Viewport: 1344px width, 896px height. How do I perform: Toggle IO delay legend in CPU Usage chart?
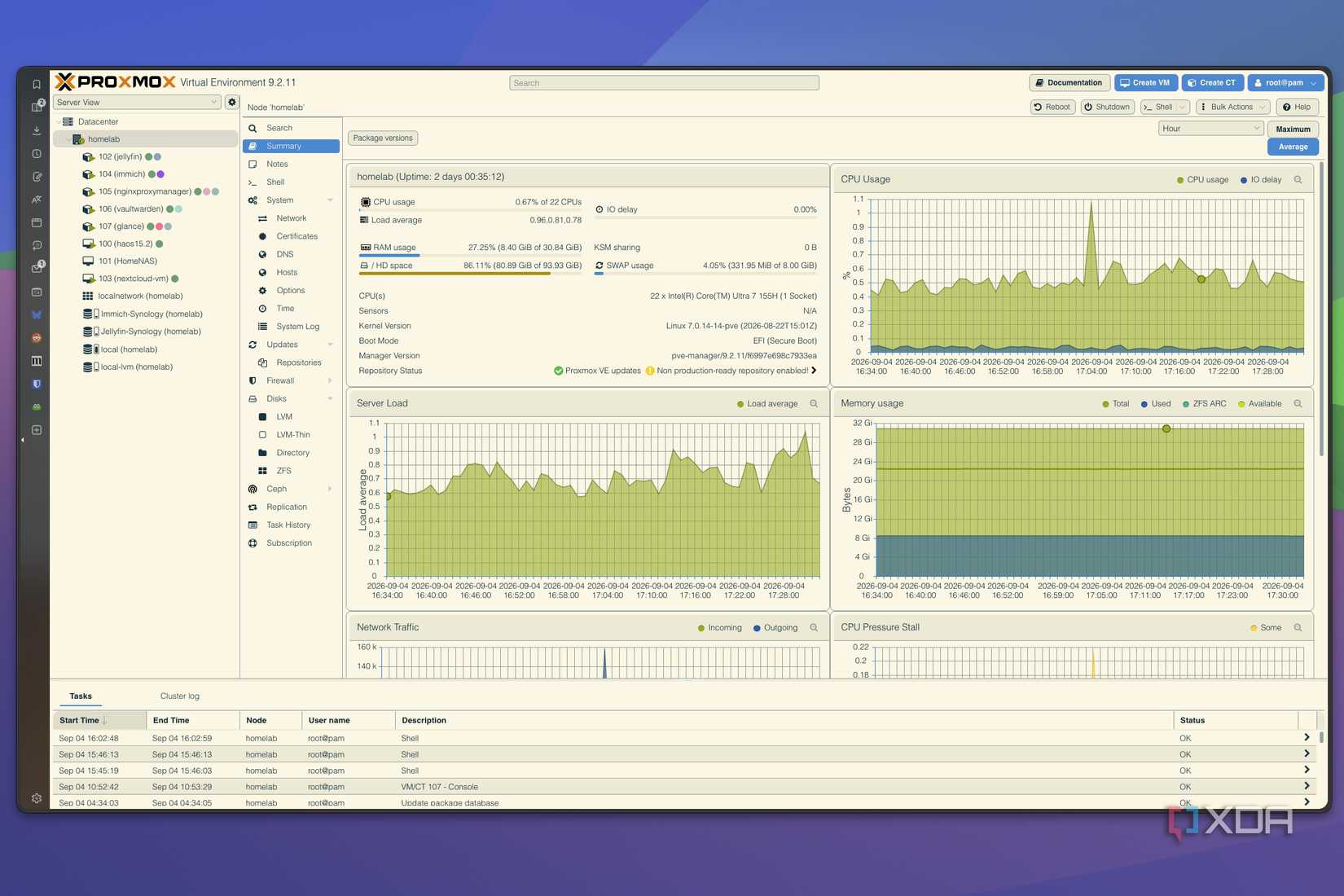pyautogui.click(x=1260, y=180)
